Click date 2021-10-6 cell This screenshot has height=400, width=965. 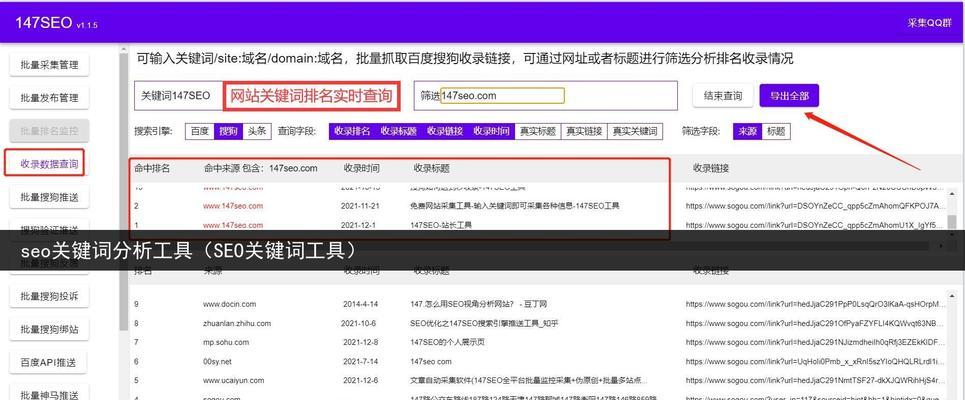pyautogui.click(x=359, y=323)
